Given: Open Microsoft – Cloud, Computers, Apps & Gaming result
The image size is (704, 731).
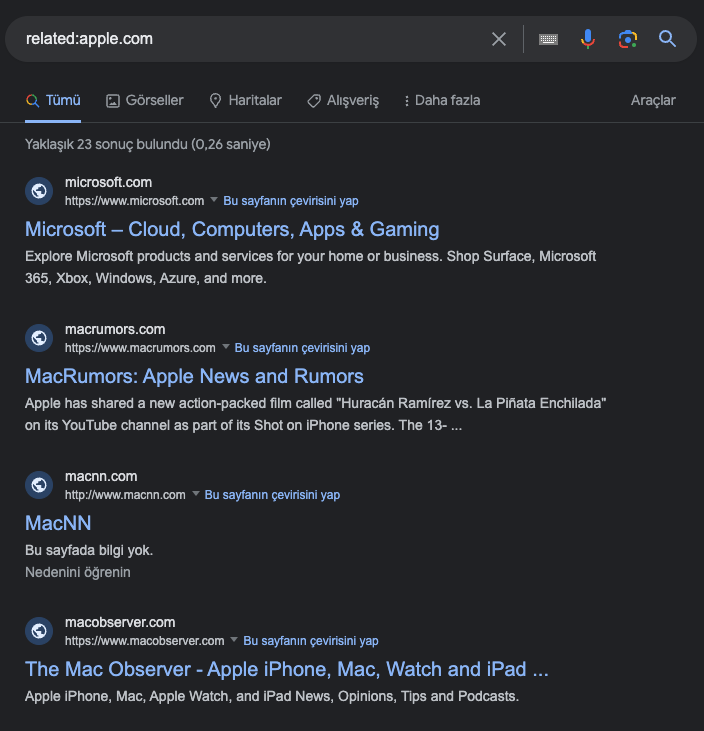Looking at the screenshot, I should click(x=232, y=229).
